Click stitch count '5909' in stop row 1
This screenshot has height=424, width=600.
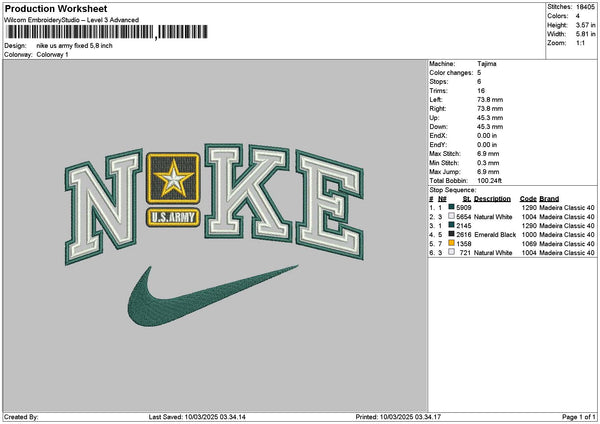click(464, 208)
